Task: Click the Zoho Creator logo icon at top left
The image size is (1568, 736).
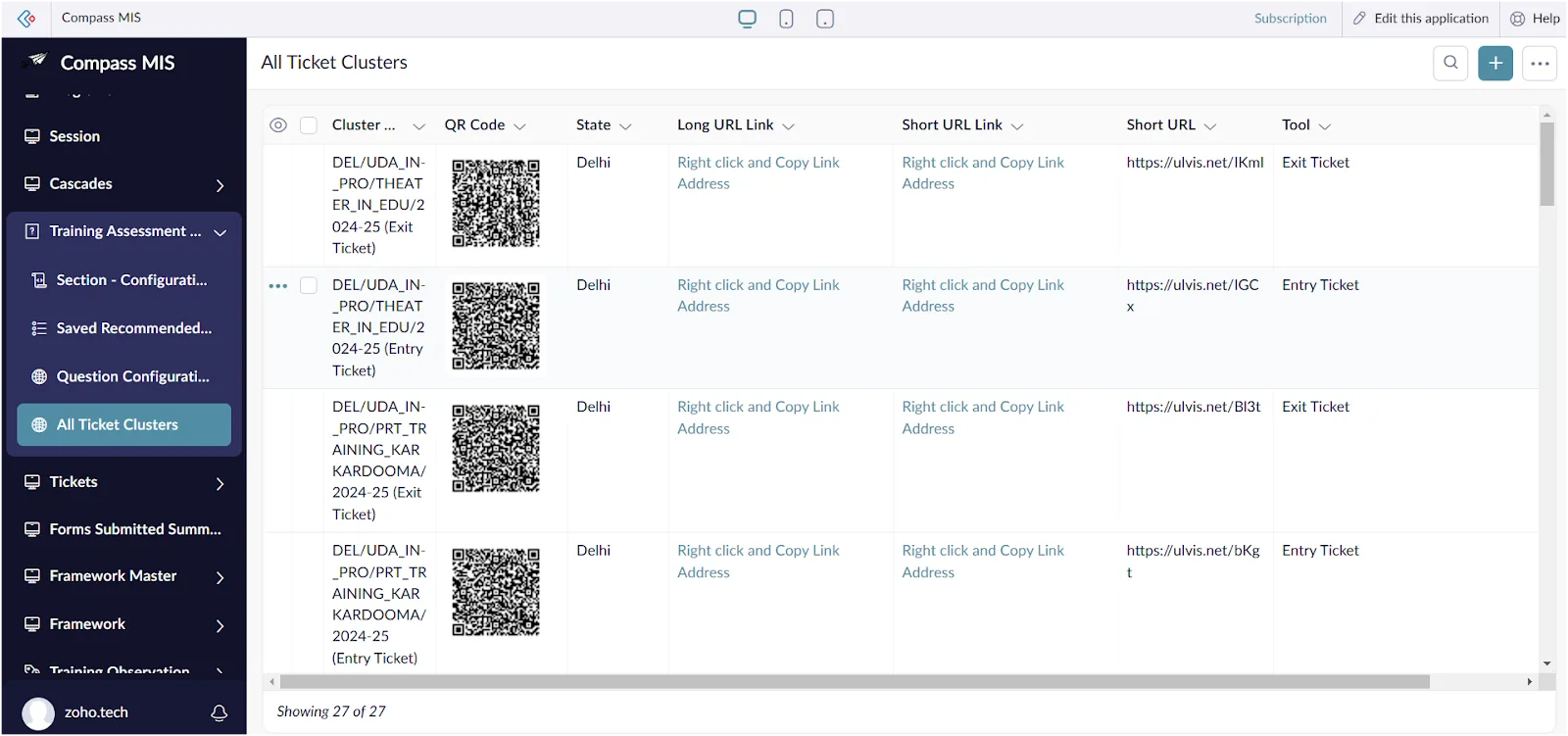Action: [x=26, y=19]
